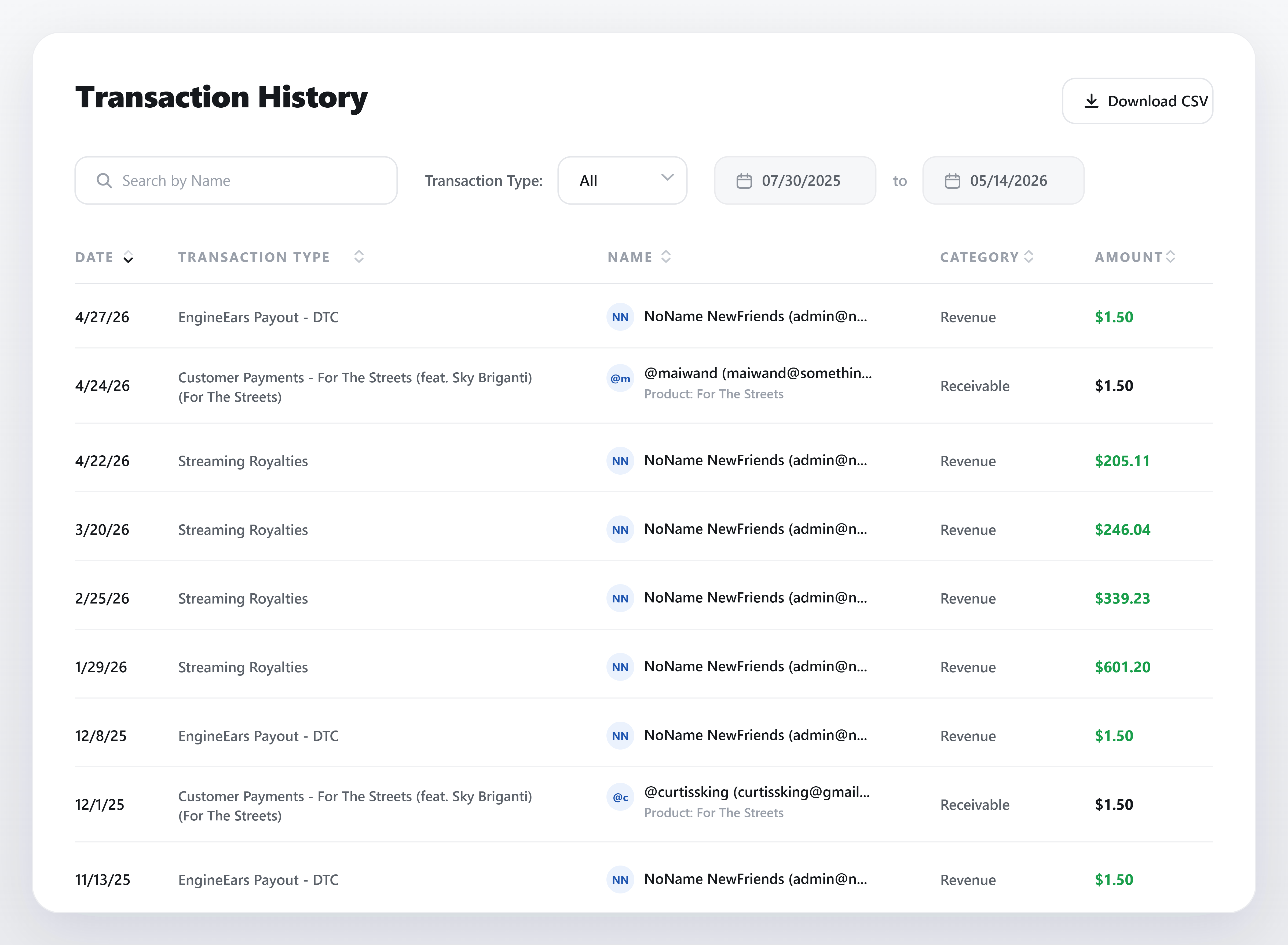This screenshot has width=1288, height=945.
Task: Select the date 4/24/26
Action: click(102, 386)
